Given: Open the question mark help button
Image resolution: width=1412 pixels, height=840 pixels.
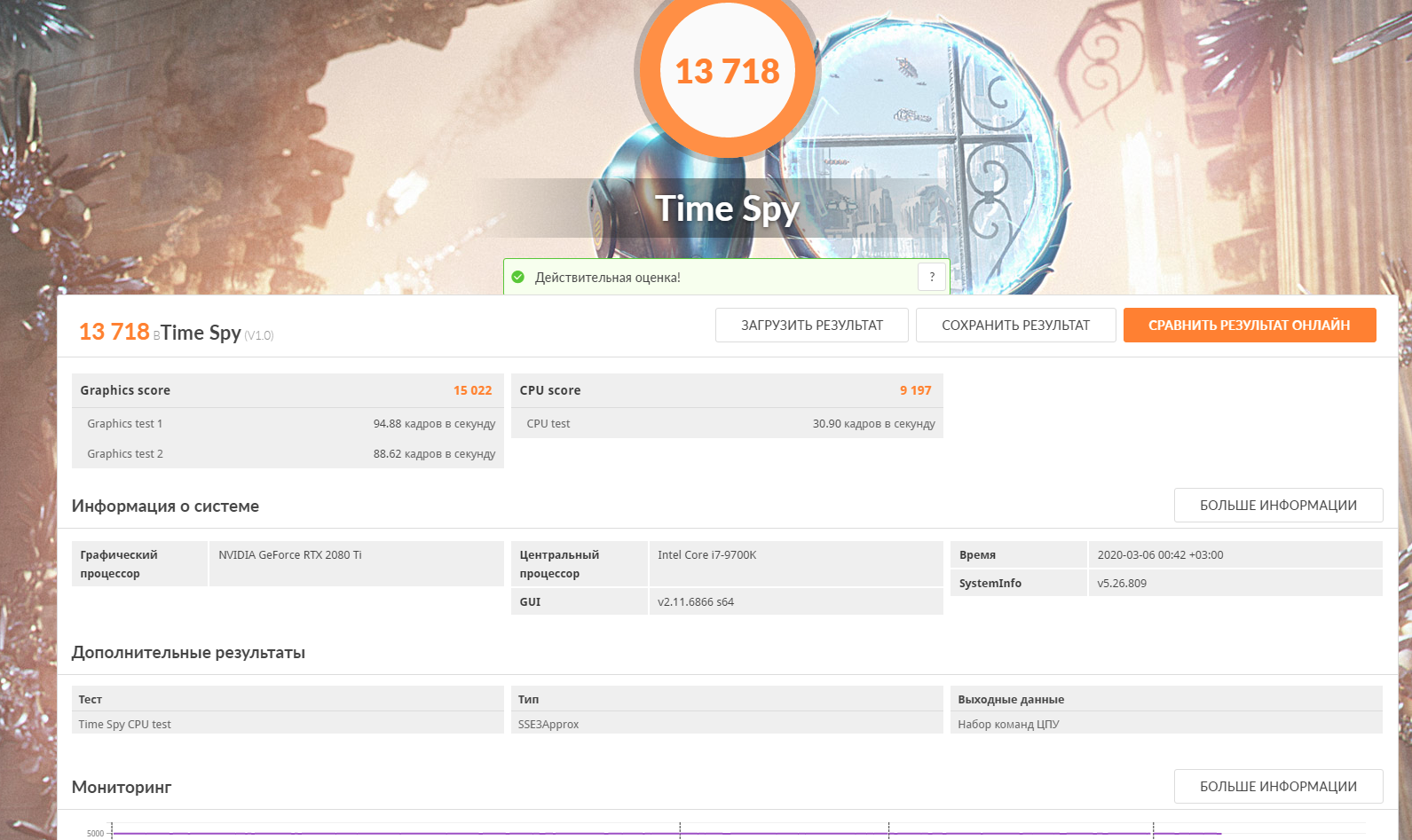Looking at the screenshot, I should point(932,277).
